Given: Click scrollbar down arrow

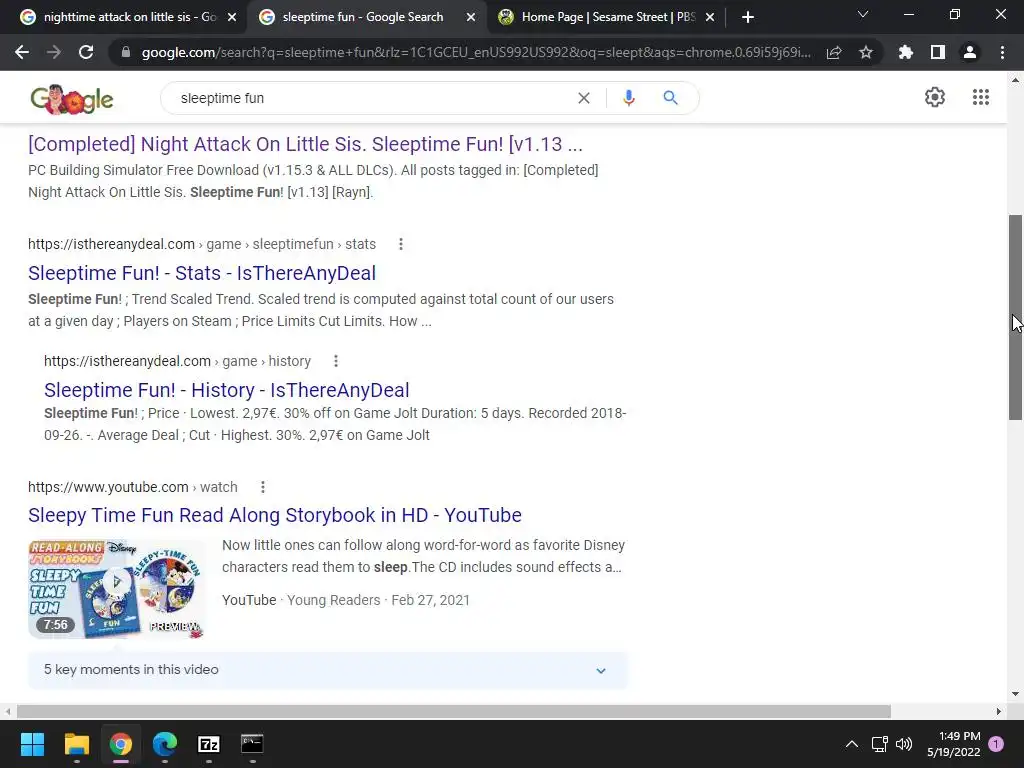Looking at the screenshot, I should 1015,694.
